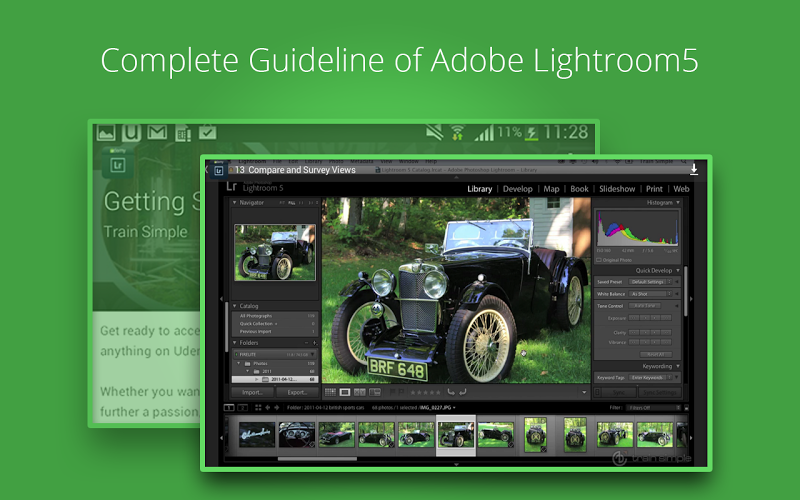Tap the gallery picture icon in status bar
Viewport: 800px width, 500px height.
point(106,132)
